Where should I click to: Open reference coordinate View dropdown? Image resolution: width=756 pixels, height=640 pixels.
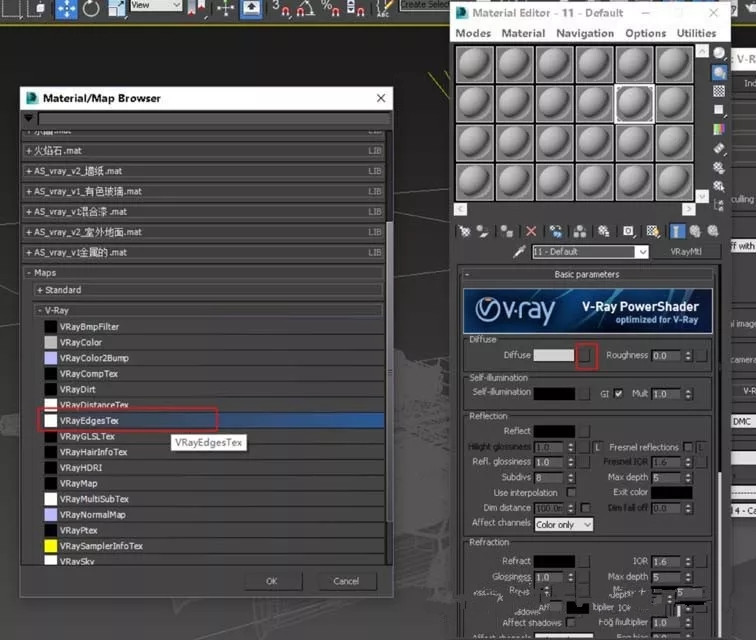(x=156, y=5)
